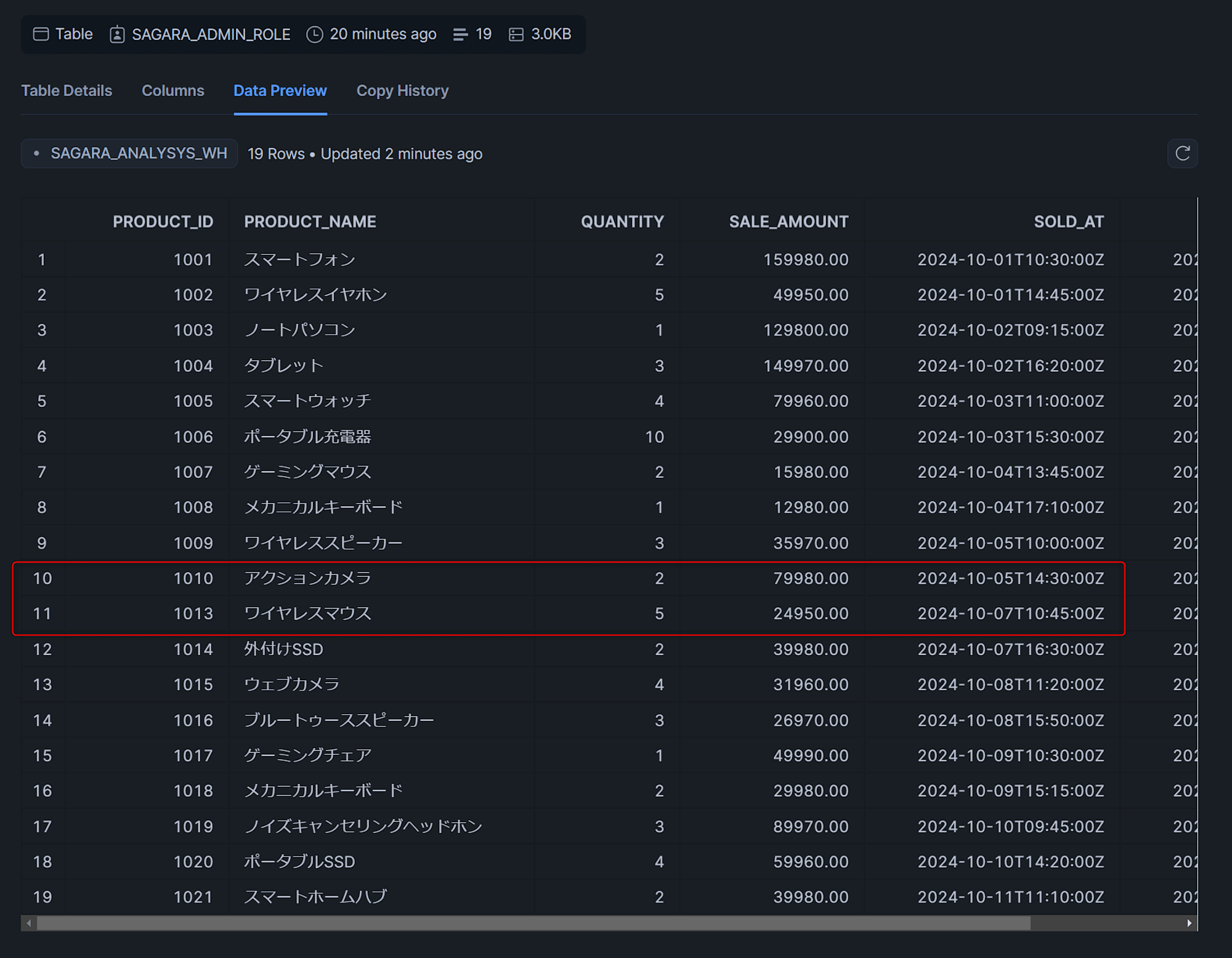Click the row count icon beside 19
This screenshot has width=1232, height=958.
coord(460,34)
